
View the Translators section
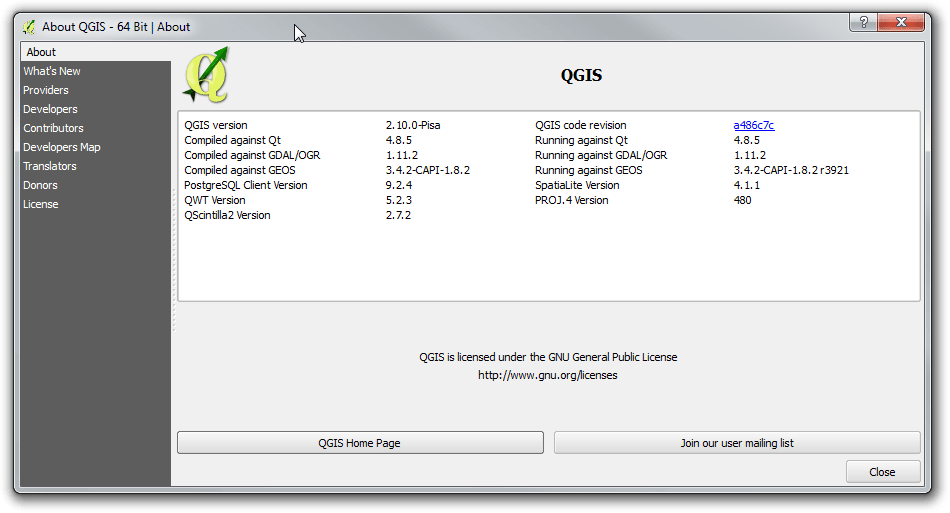(x=96, y=166)
